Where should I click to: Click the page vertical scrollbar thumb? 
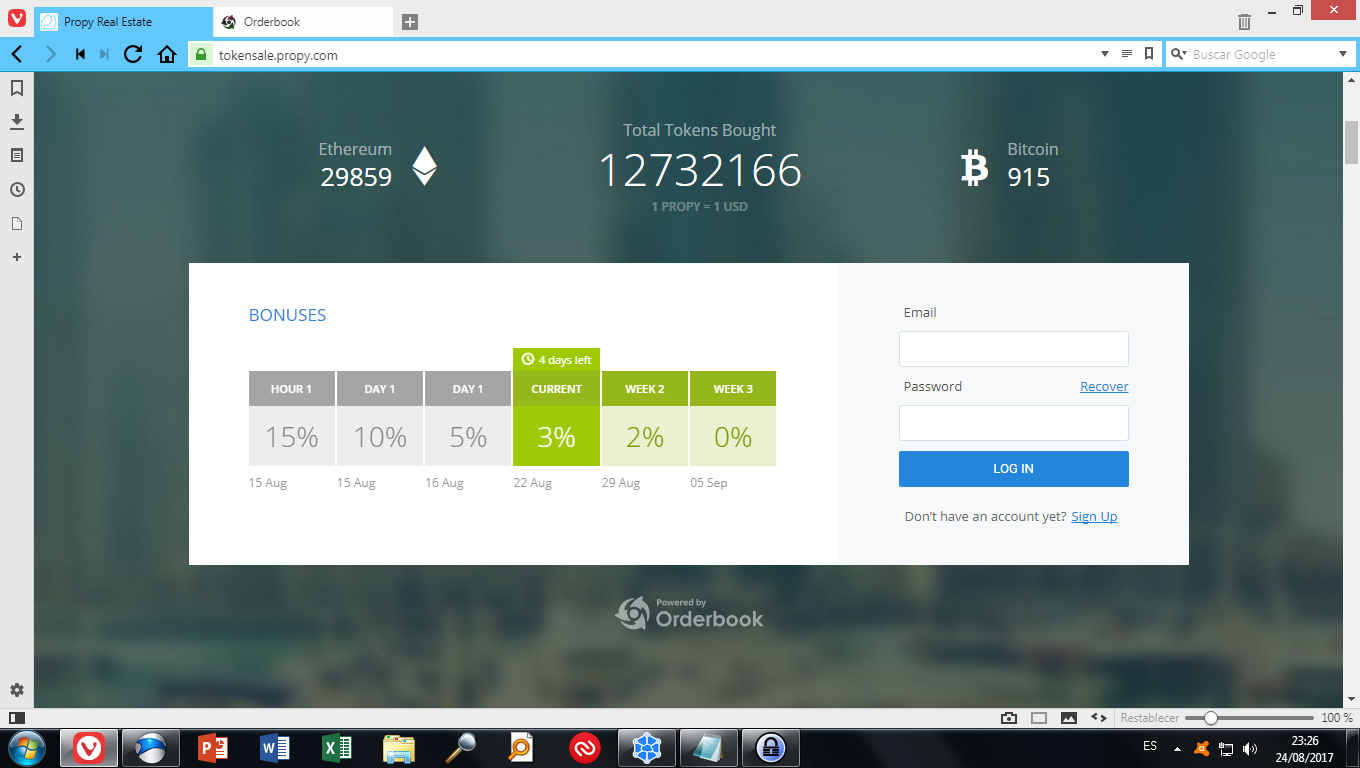(x=1351, y=142)
